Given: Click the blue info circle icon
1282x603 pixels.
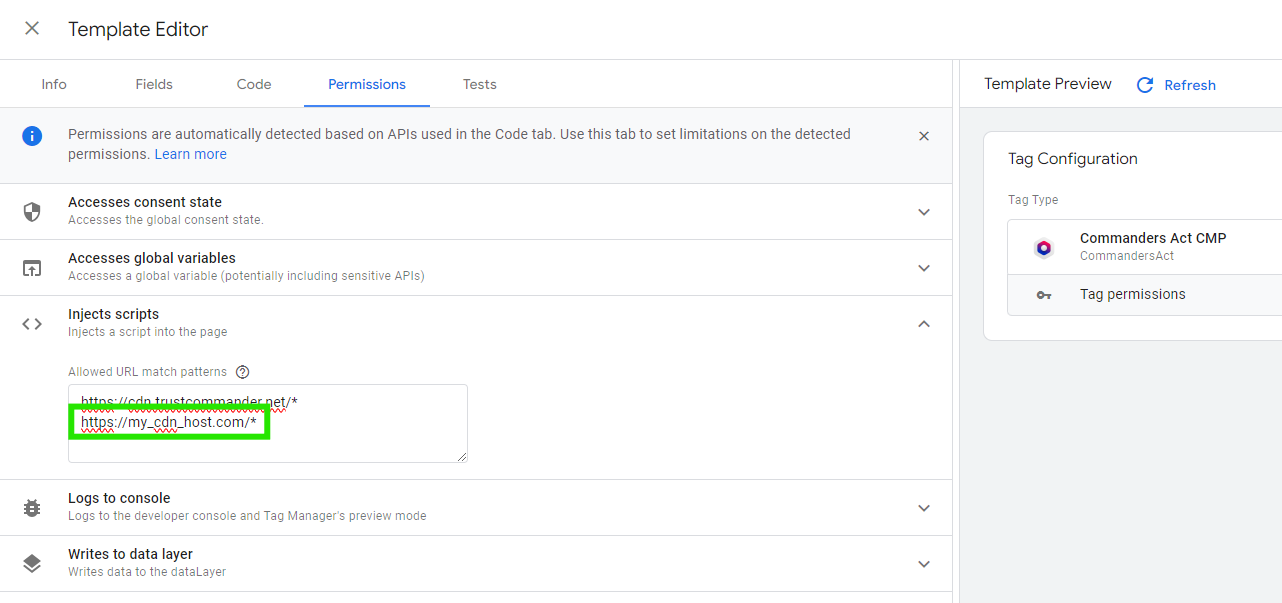Looking at the screenshot, I should click(32, 136).
